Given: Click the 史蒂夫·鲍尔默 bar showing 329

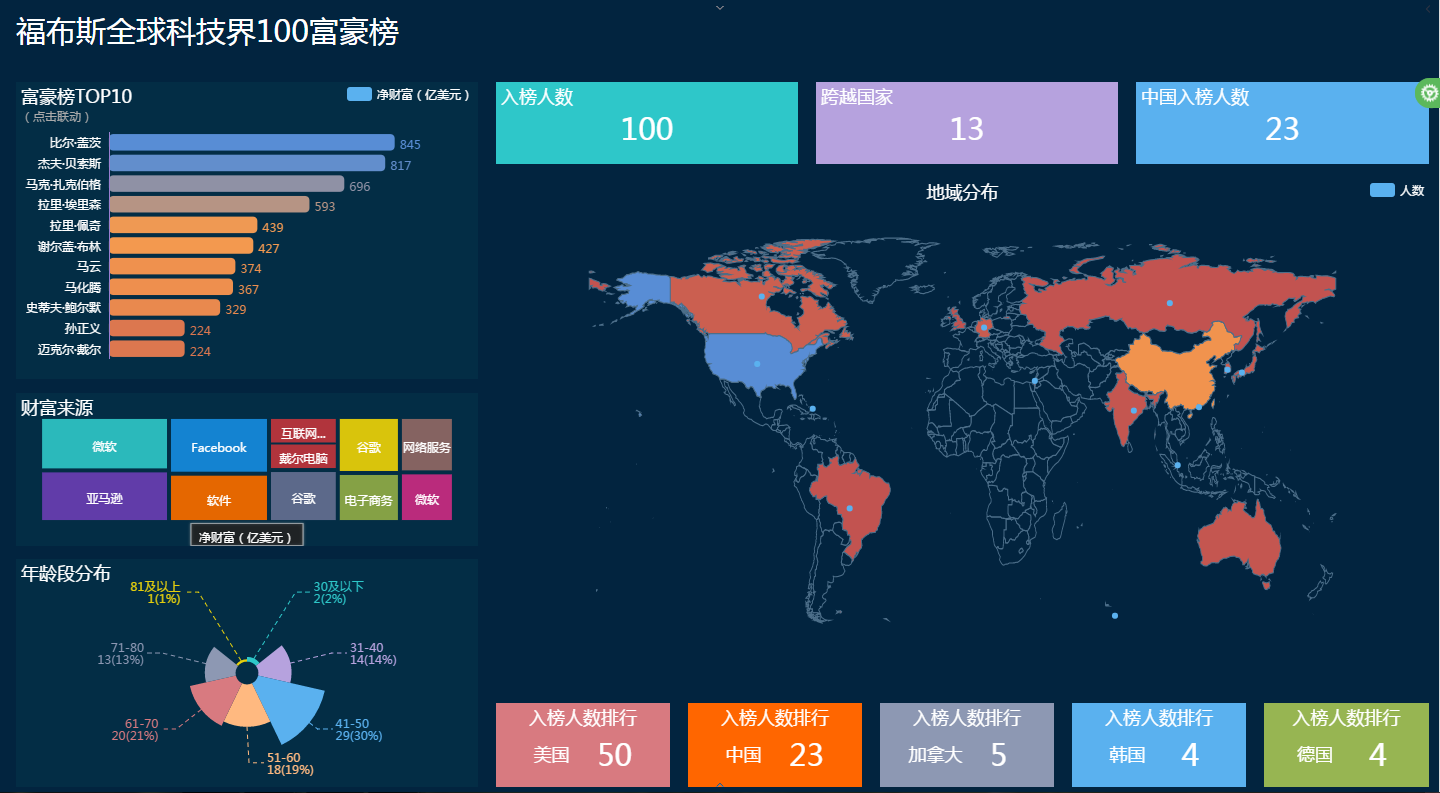Looking at the screenshot, I should [x=165, y=308].
